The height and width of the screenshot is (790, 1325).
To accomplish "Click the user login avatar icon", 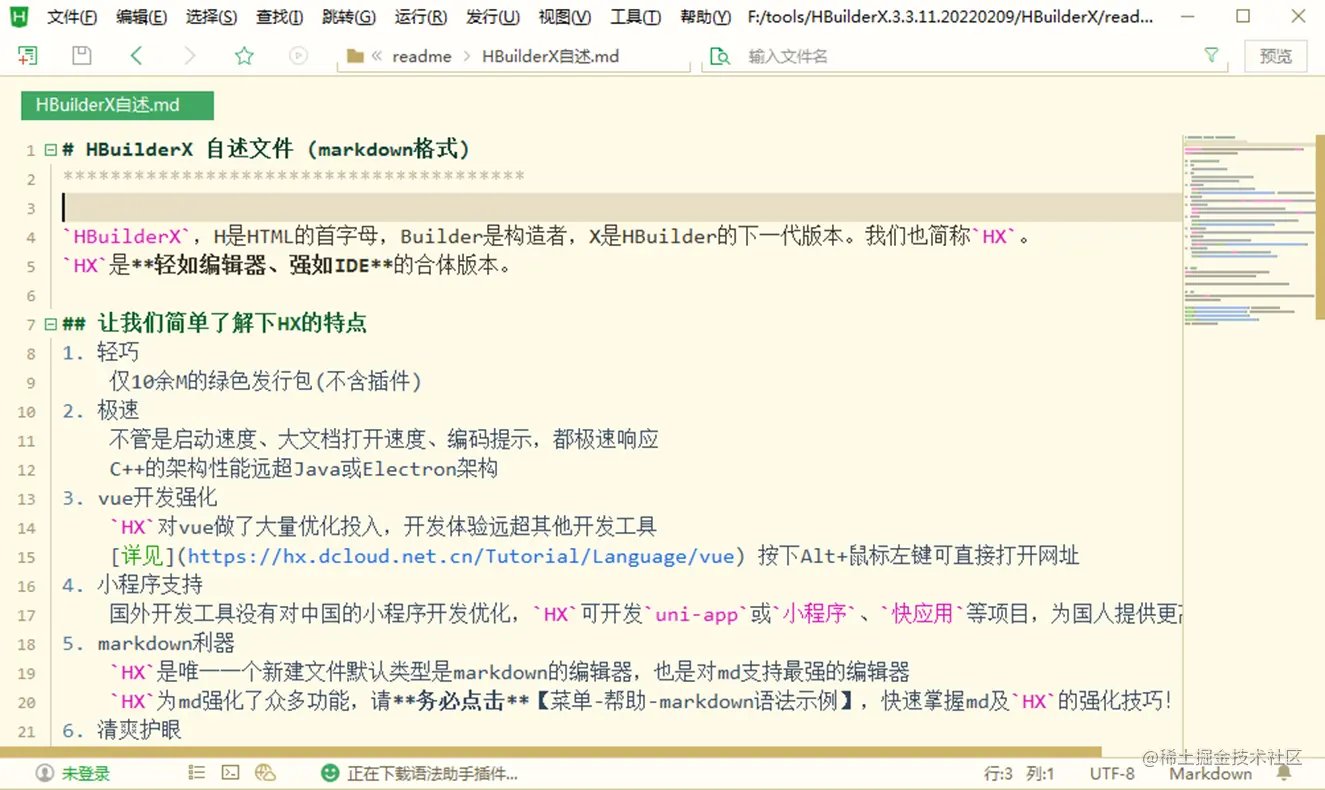I will [44, 773].
